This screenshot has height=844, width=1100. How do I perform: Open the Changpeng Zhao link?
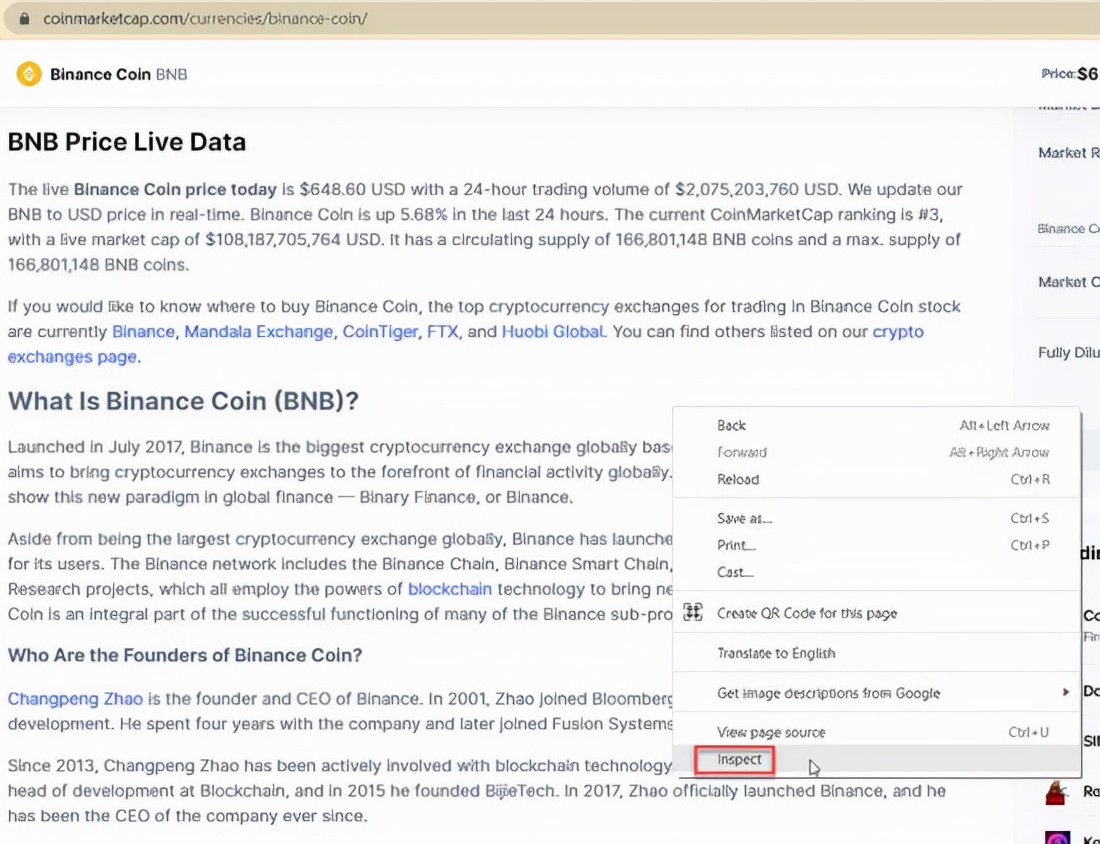tap(75, 699)
